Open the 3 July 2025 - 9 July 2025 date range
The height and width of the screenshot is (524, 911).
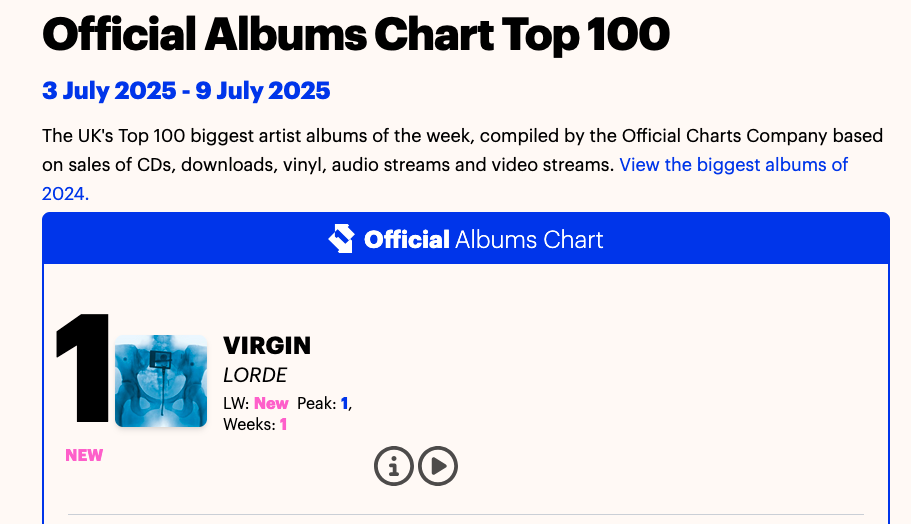186,91
